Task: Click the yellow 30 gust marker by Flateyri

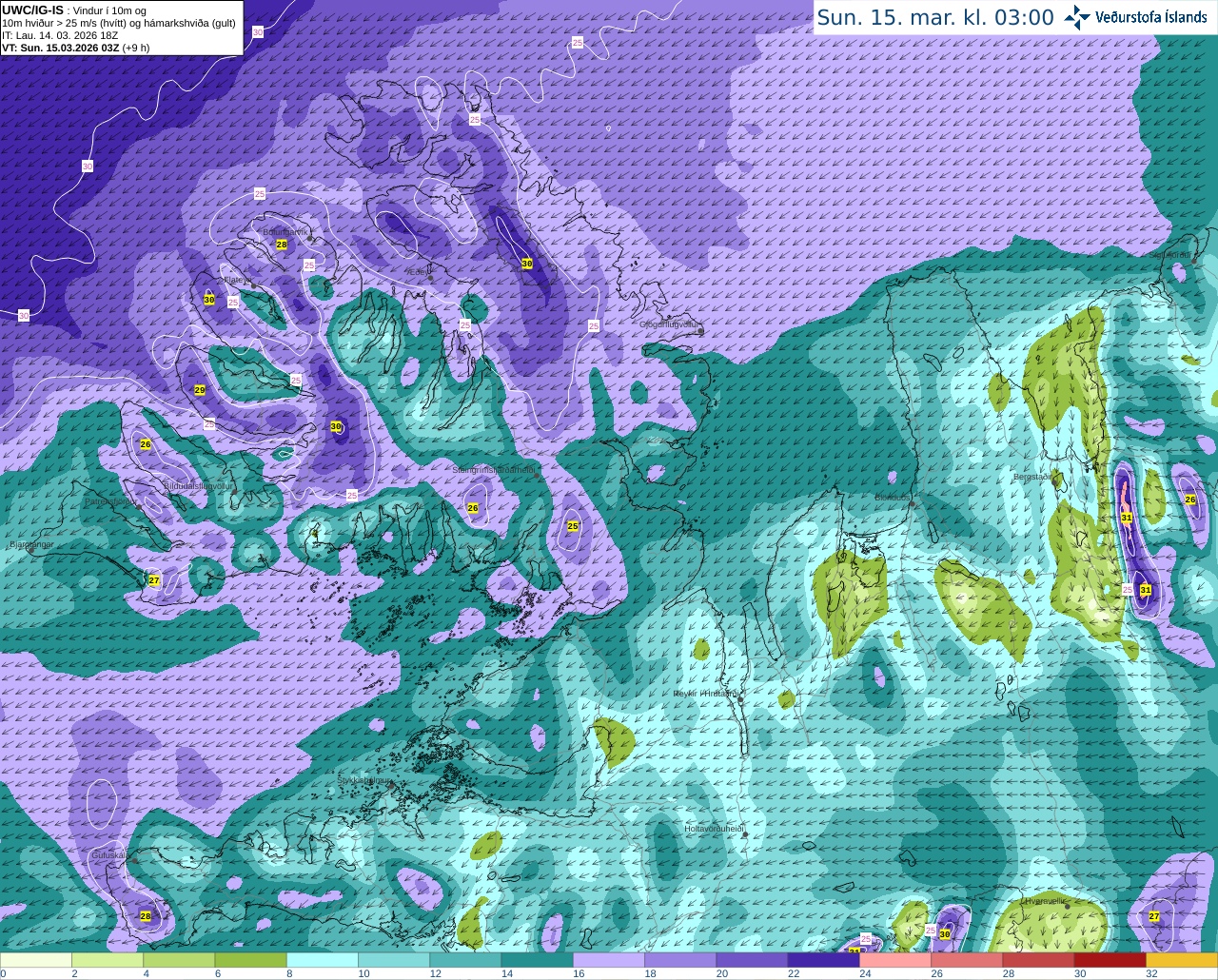Action: point(209,300)
